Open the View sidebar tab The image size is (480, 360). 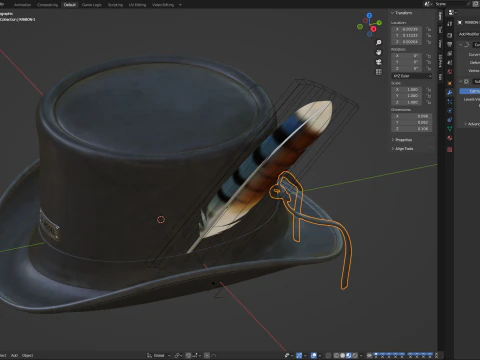coord(440,43)
